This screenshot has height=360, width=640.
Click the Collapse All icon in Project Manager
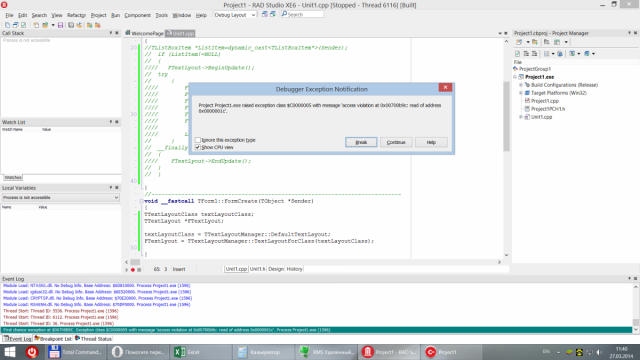point(534,53)
